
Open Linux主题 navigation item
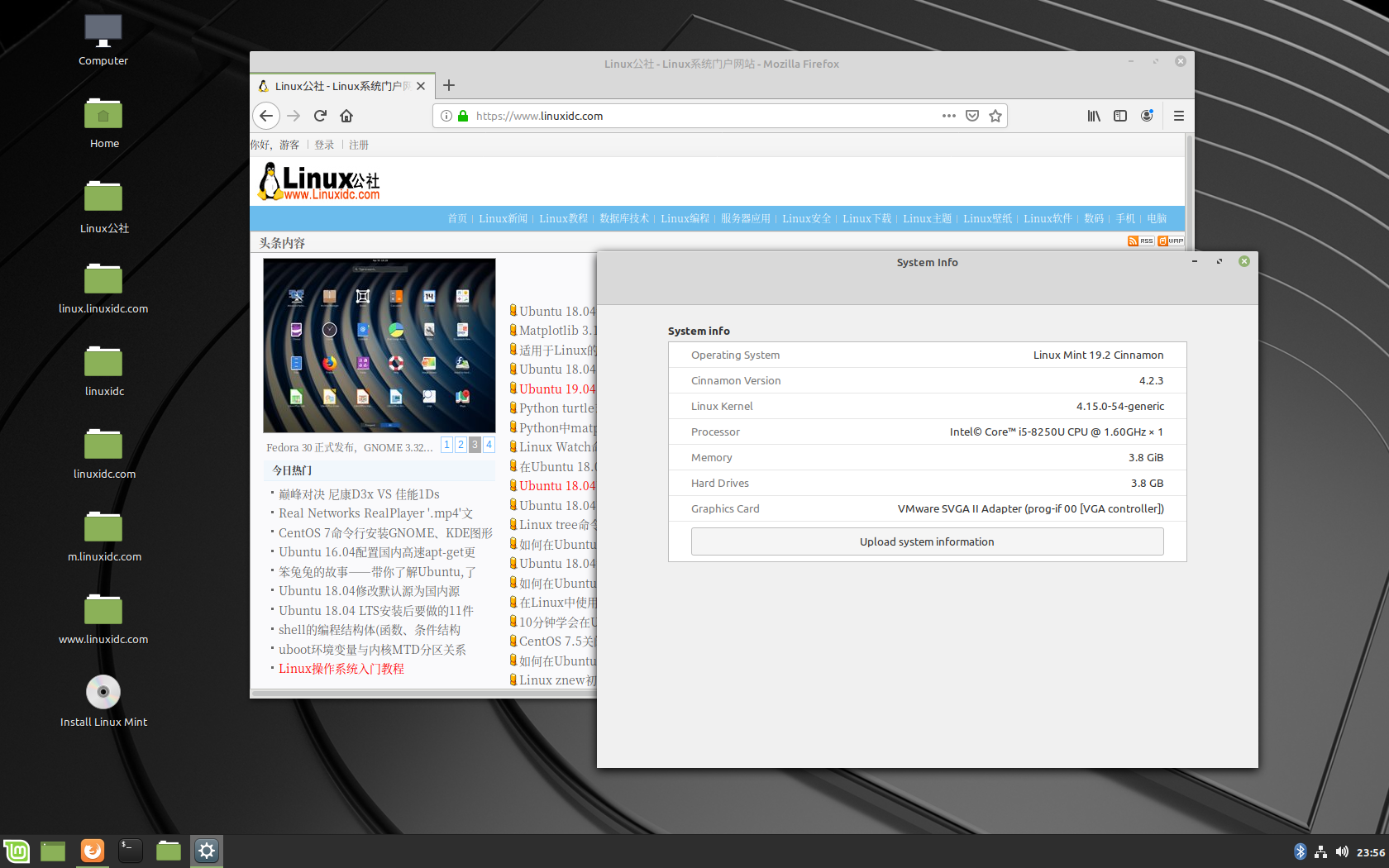[928, 218]
